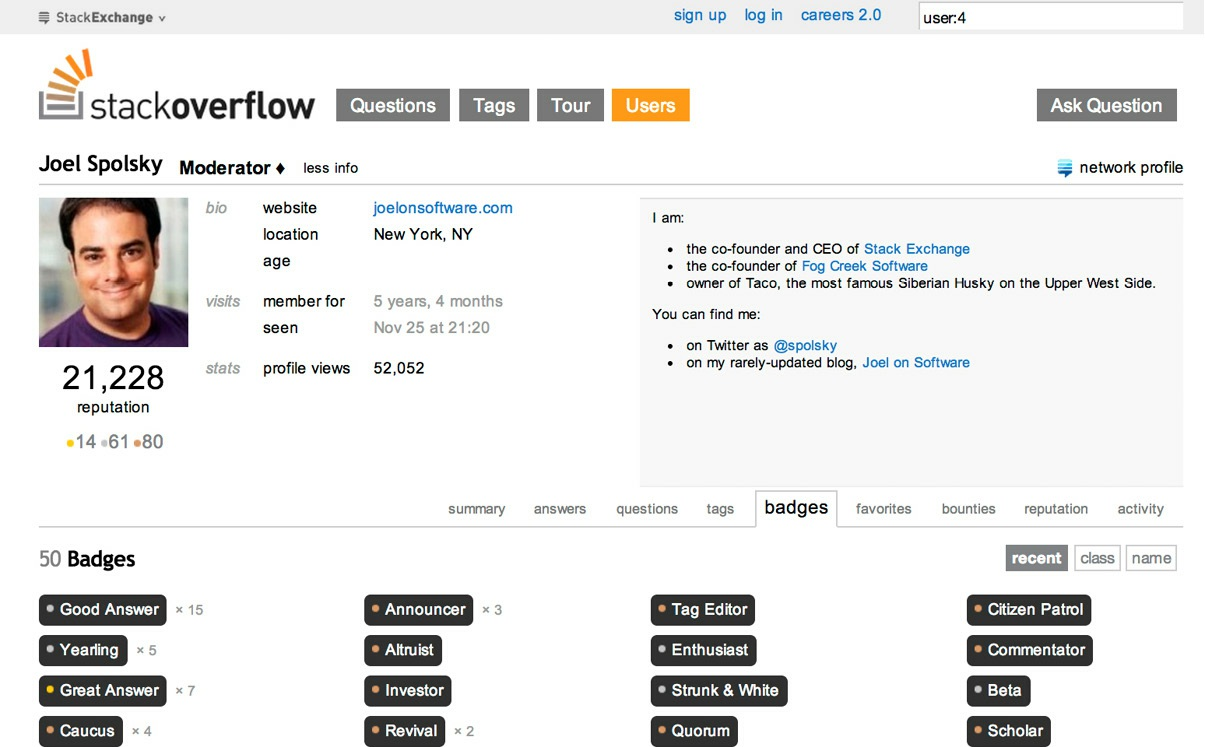Click the gold badge count 14

[x=81, y=442]
